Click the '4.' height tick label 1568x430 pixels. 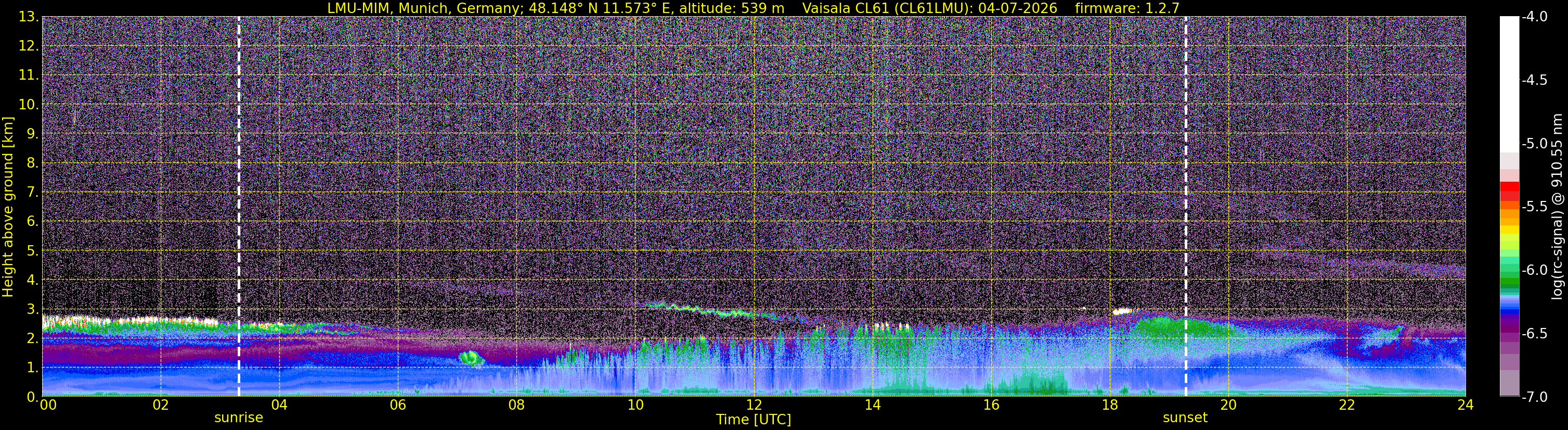point(33,280)
